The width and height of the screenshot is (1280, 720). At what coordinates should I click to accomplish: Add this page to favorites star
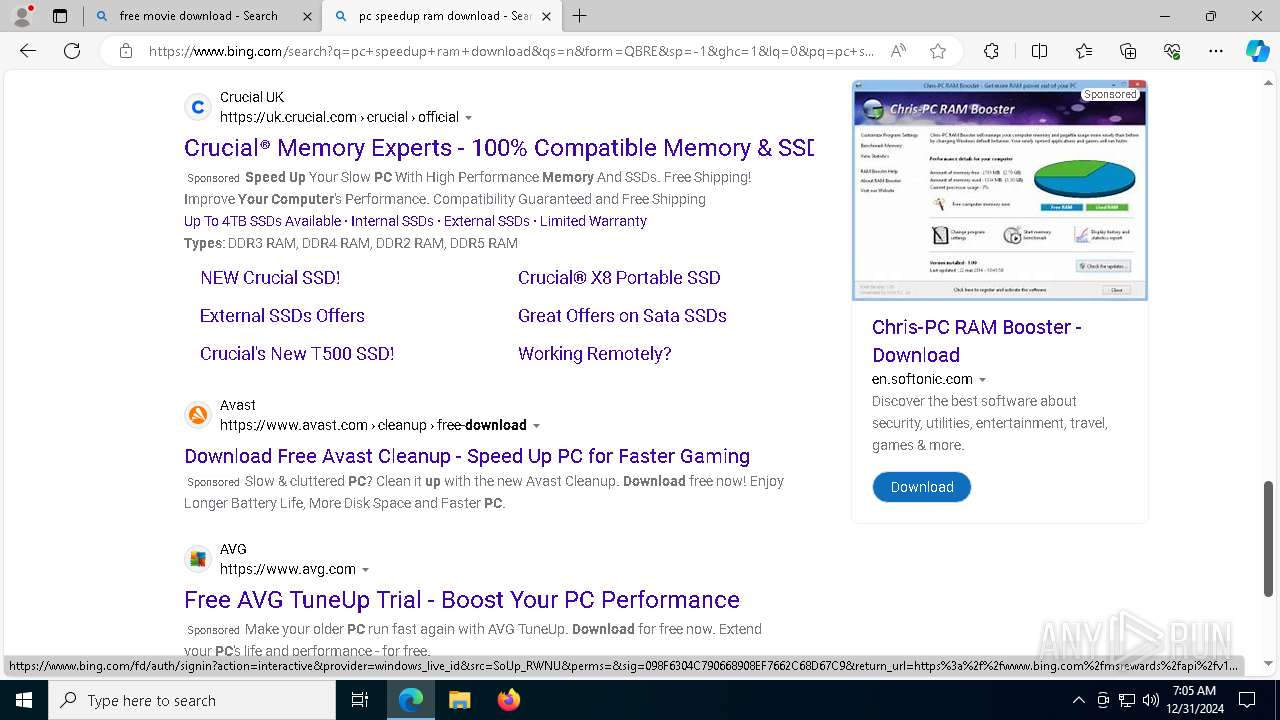click(937, 51)
